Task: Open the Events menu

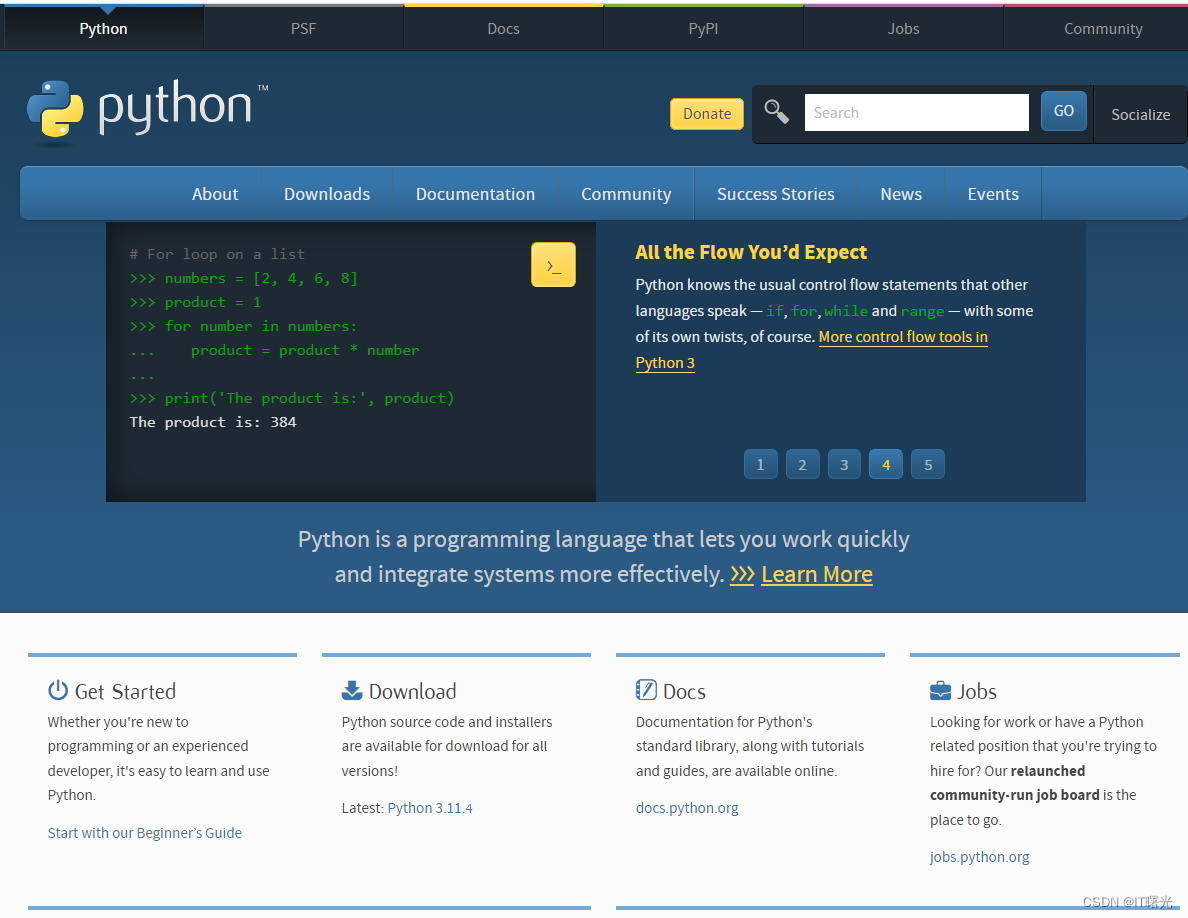Action: 993,194
